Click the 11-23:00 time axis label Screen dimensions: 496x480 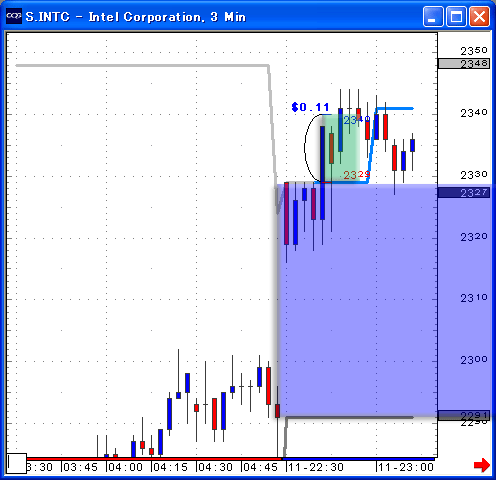pyautogui.click(x=406, y=467)
